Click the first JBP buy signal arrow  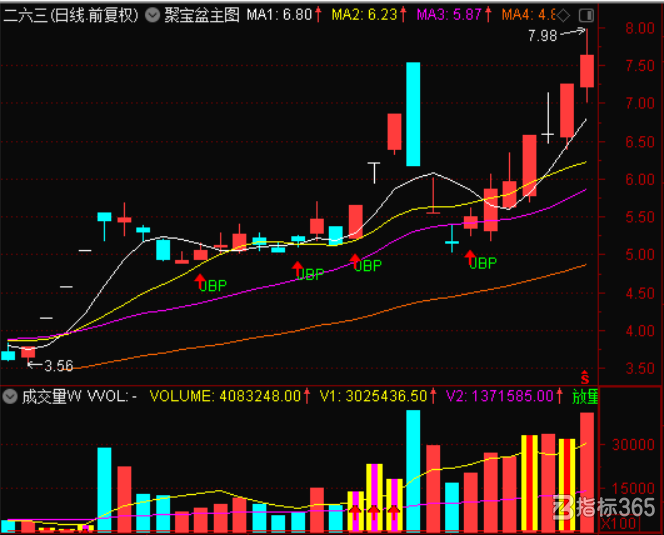200,281
